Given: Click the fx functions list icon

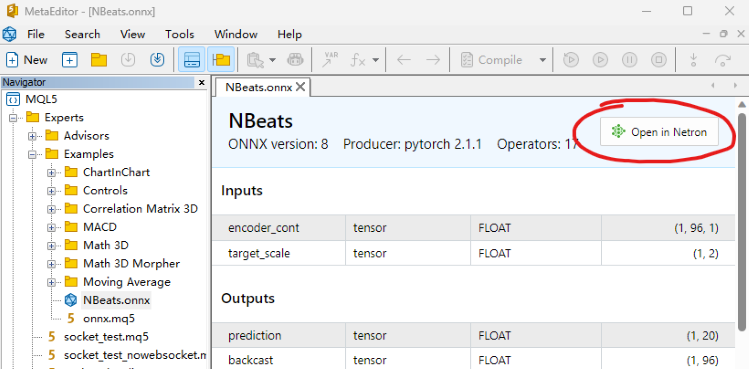Looking at the screenshot, I should tap(358, 60).
